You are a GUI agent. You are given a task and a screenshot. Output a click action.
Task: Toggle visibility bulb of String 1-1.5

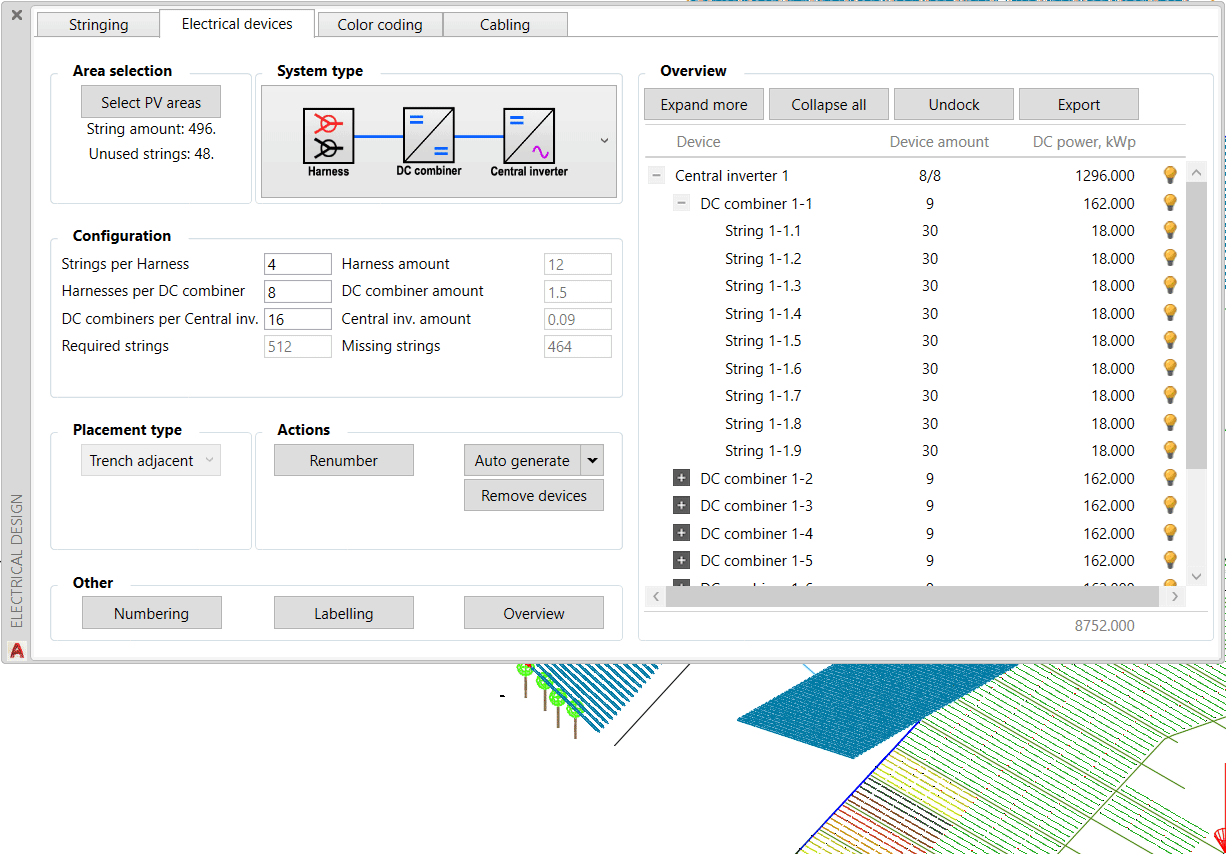[x=1170, y=340]
